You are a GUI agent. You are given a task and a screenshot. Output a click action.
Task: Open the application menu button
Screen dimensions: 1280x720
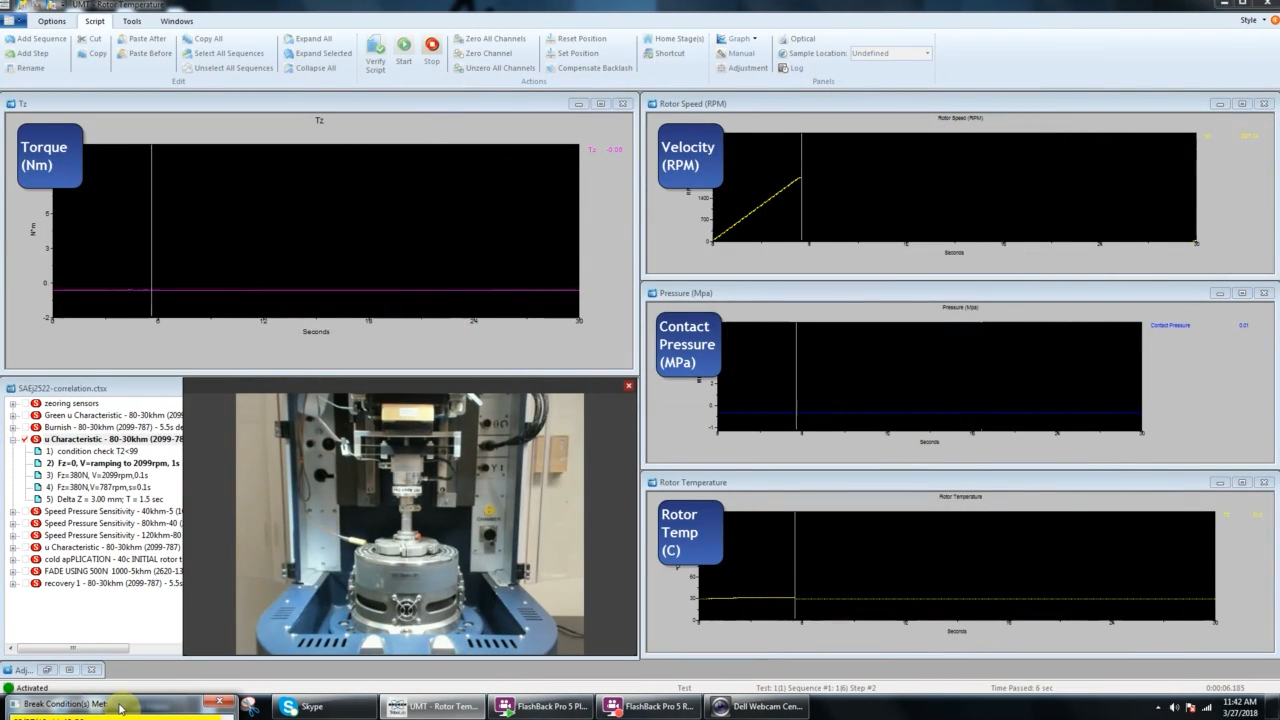click(13, 20)
